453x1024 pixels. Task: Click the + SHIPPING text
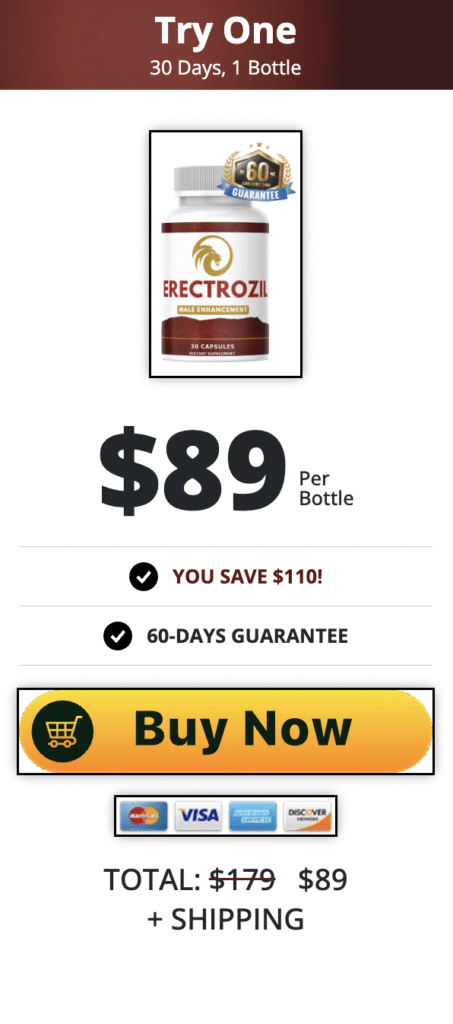tap(226, 919)
